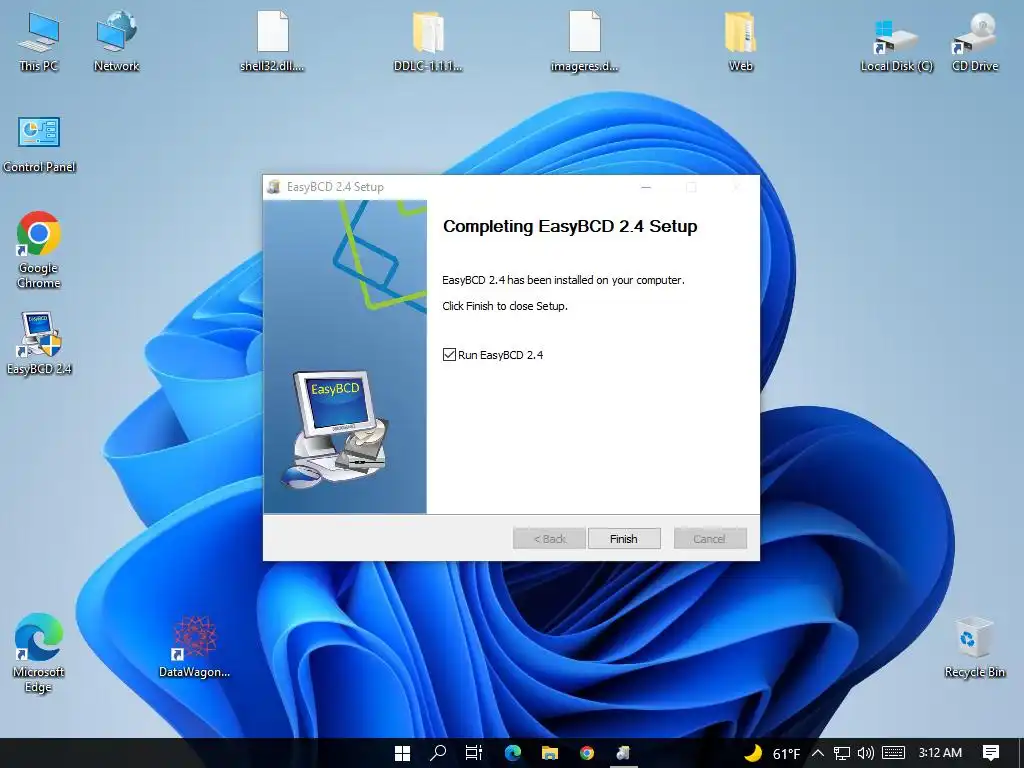Click the 3:12 AM clock

pyautogui.click(x=940, y=753)
